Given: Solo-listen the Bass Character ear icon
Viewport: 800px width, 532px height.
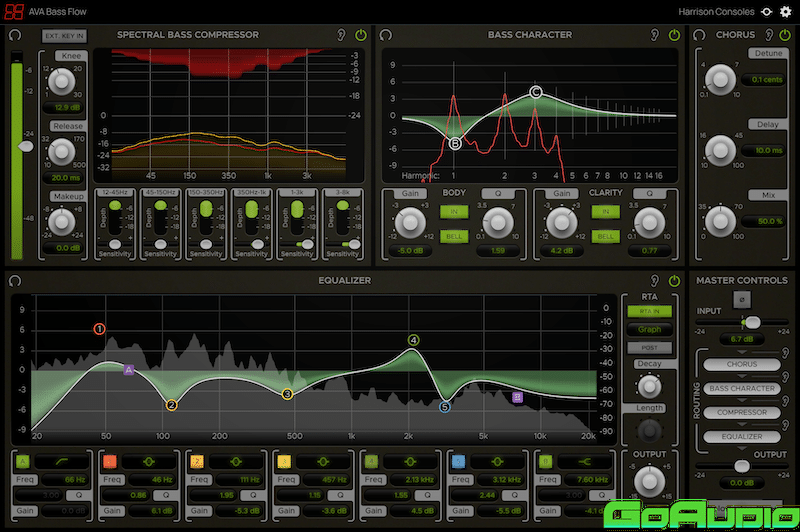Looking at the screenshot, I should 654,35.
